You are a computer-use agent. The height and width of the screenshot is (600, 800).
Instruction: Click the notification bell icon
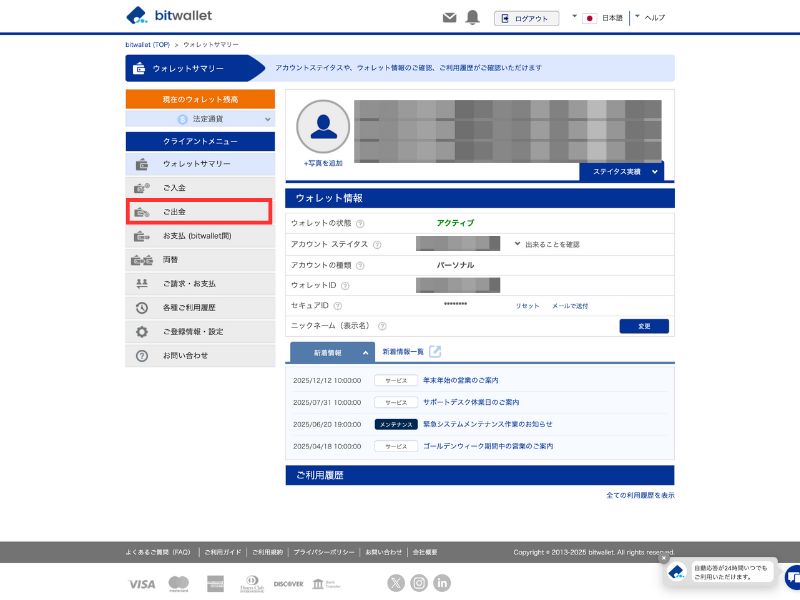click(x=473, y=16)
